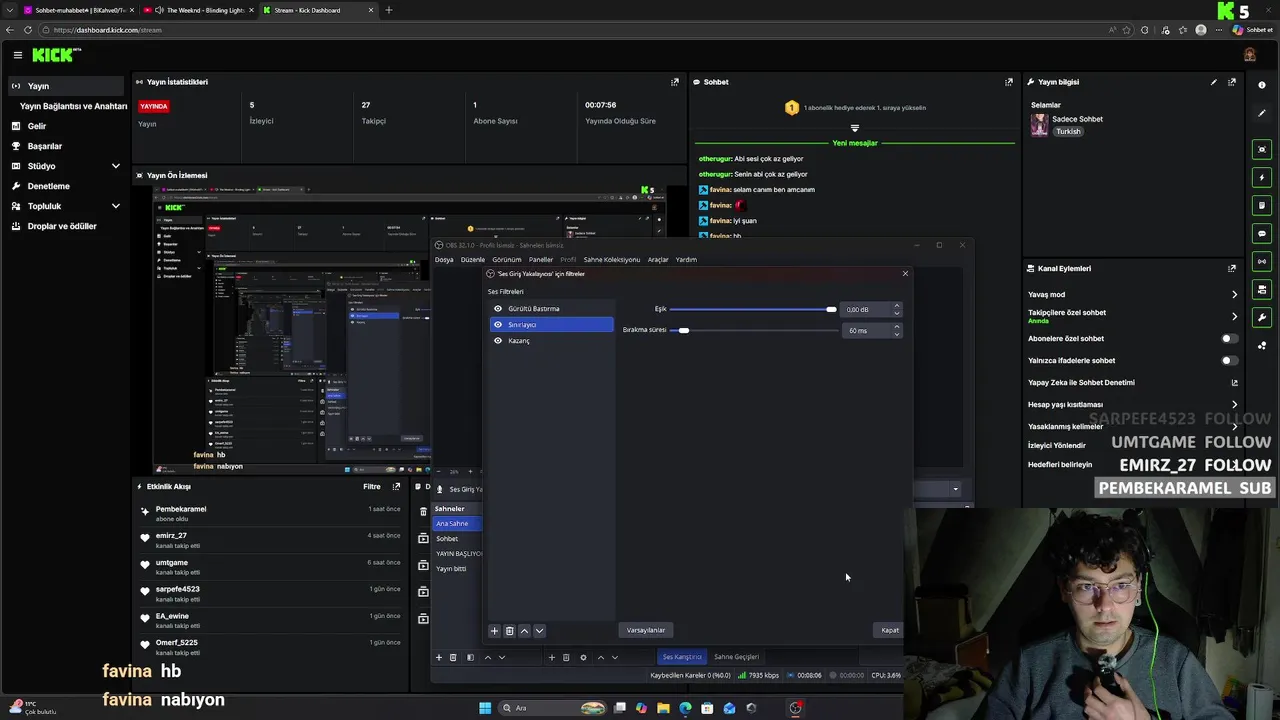
Task: Open Yayın Bağlantısı ve Anahtarı page
Action: click(74, 106)
